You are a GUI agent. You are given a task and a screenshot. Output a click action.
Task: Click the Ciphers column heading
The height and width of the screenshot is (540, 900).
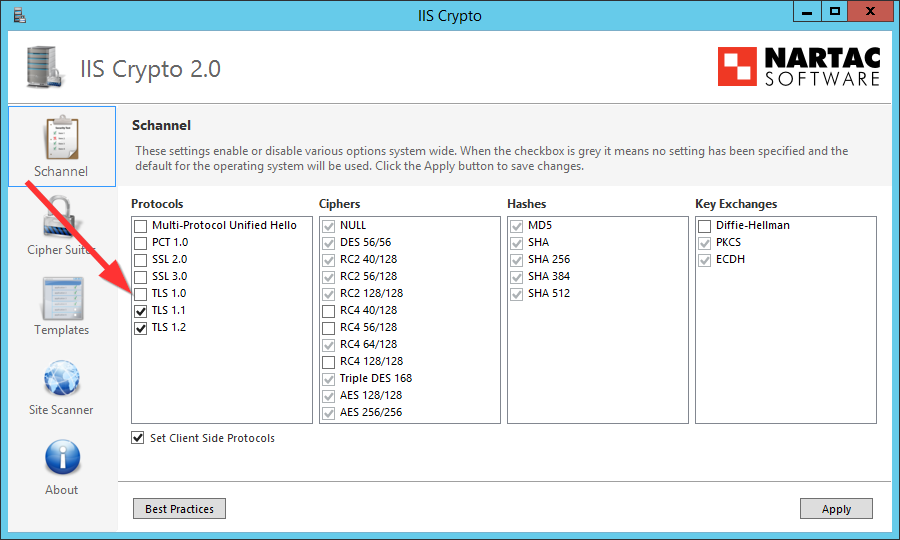pyautogui.click(x=340, y=204)
